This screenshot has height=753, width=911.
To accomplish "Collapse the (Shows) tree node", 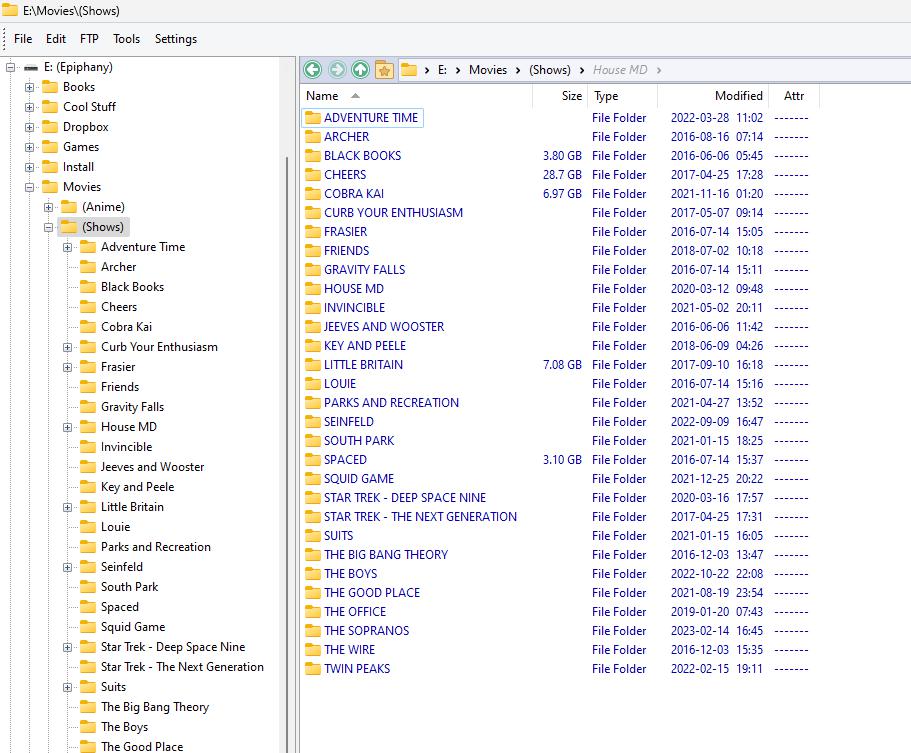I will coord(48,227).
